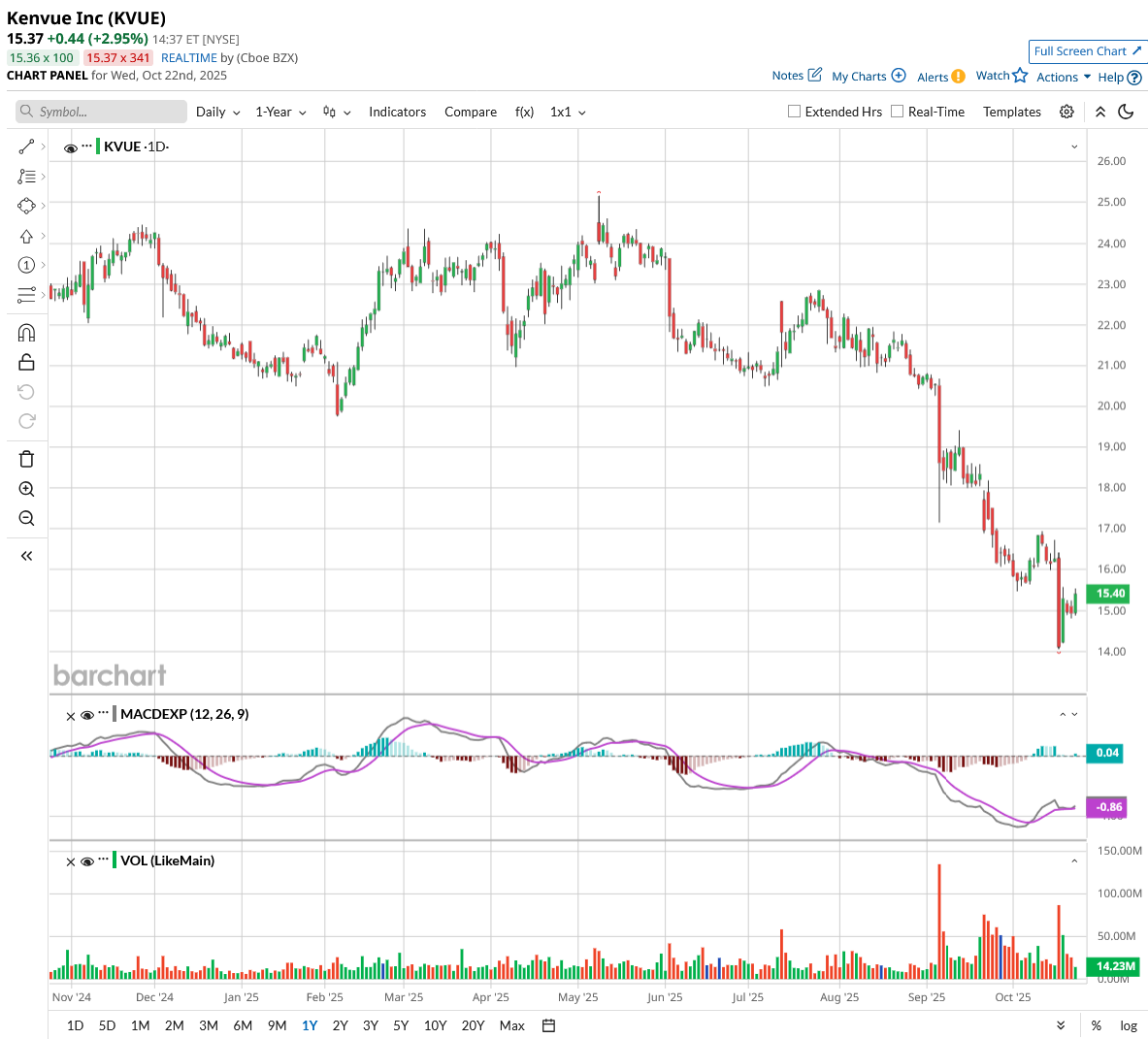Collapse the VOL pane arrow

(1074, 861)
